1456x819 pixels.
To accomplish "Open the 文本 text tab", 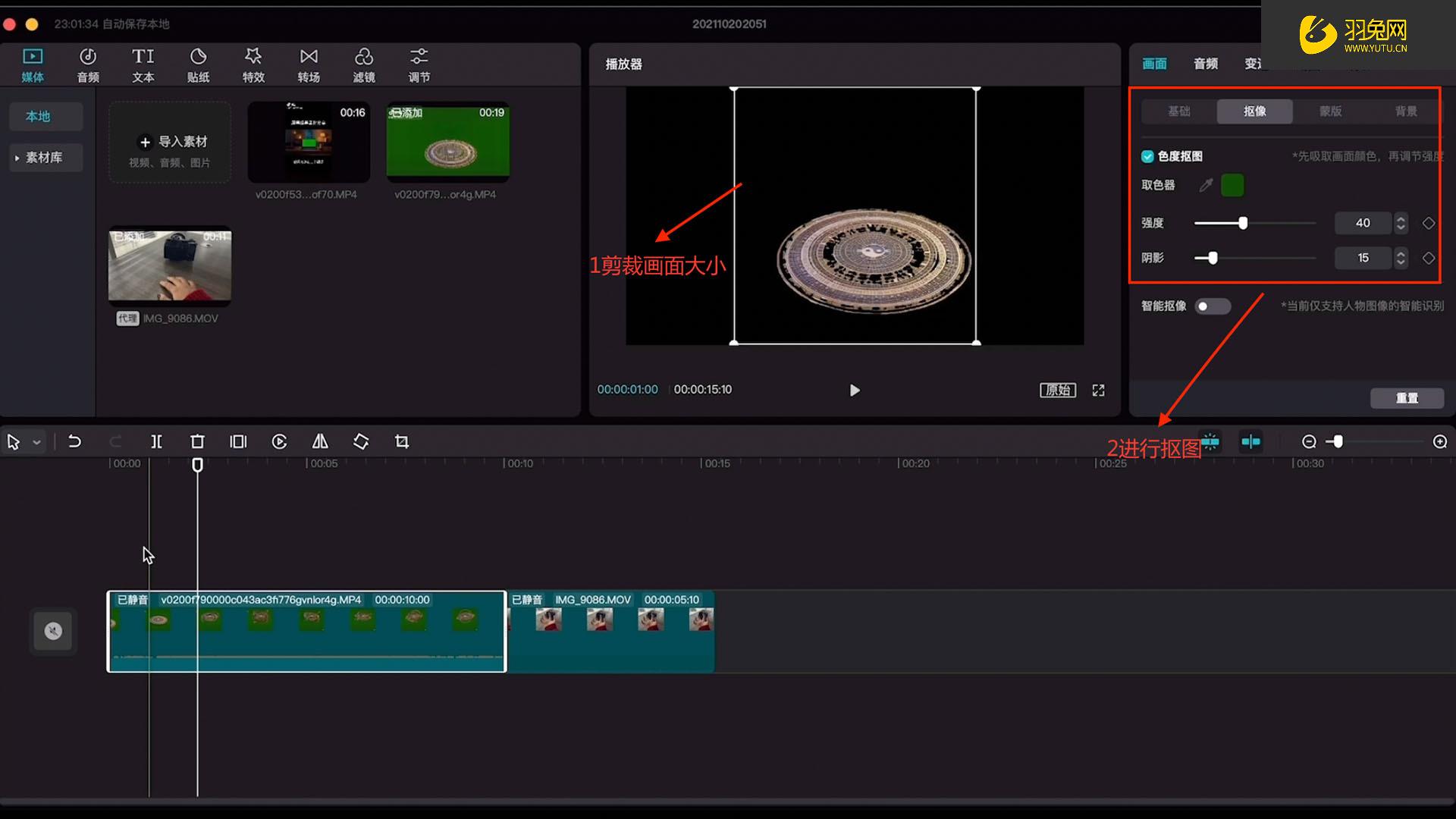I will (x=143, y=65).
